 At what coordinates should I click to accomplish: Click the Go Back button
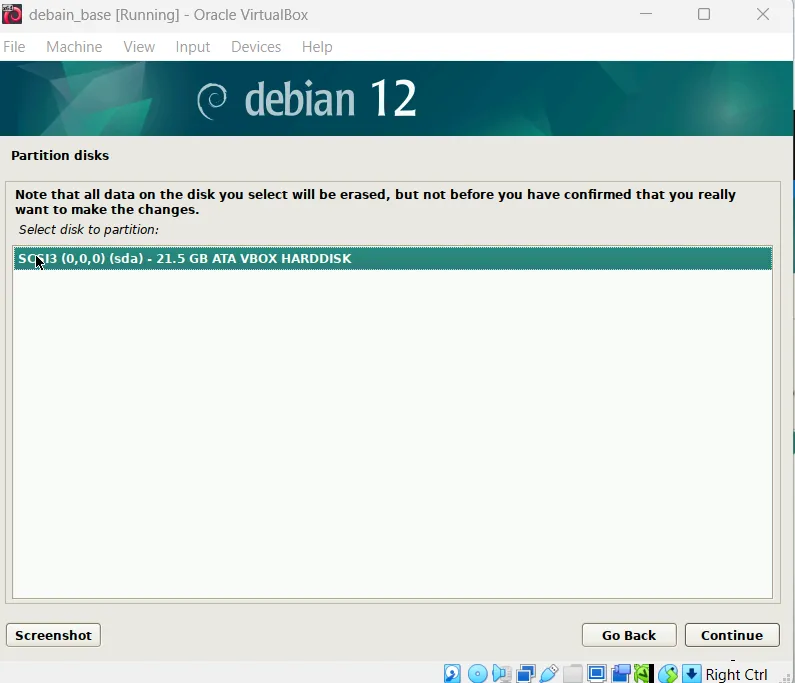629,635
